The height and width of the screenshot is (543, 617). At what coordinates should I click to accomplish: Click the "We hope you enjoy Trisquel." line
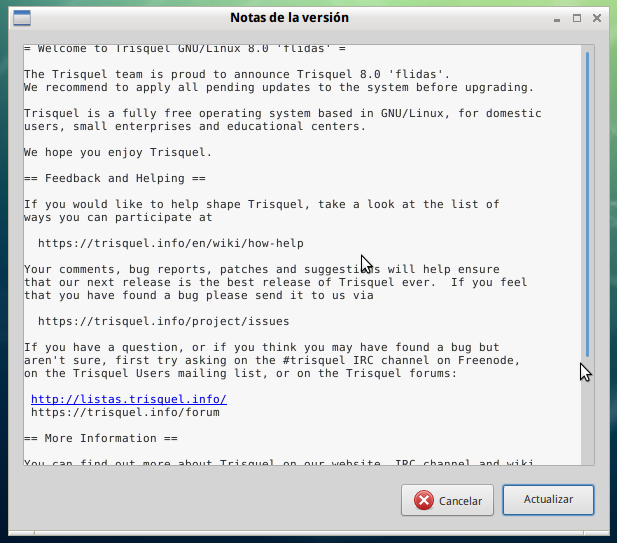(118, 152)
